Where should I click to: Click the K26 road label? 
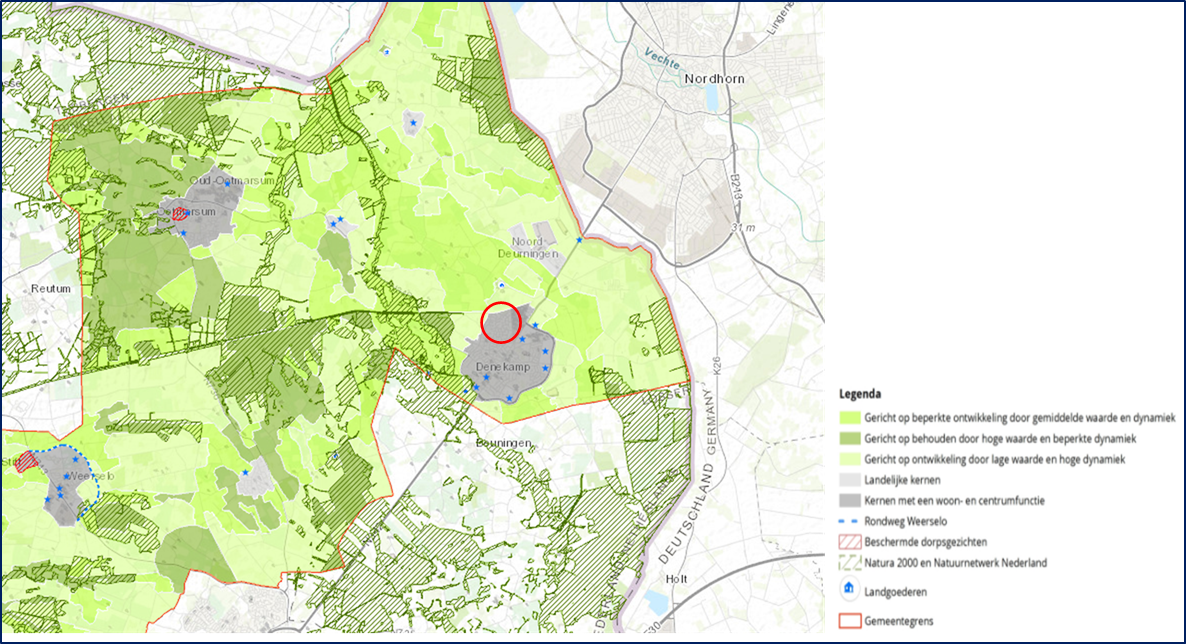click(717, 366)
